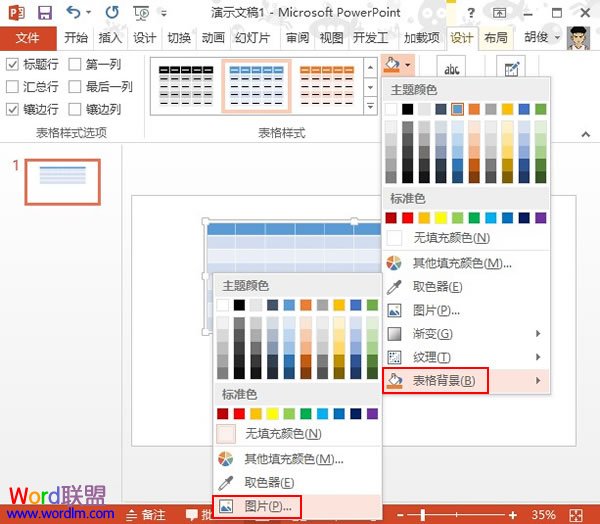Choose 图片(P) in table background submenu
This screenshot has width=600, height=524.
pos(297,506)
